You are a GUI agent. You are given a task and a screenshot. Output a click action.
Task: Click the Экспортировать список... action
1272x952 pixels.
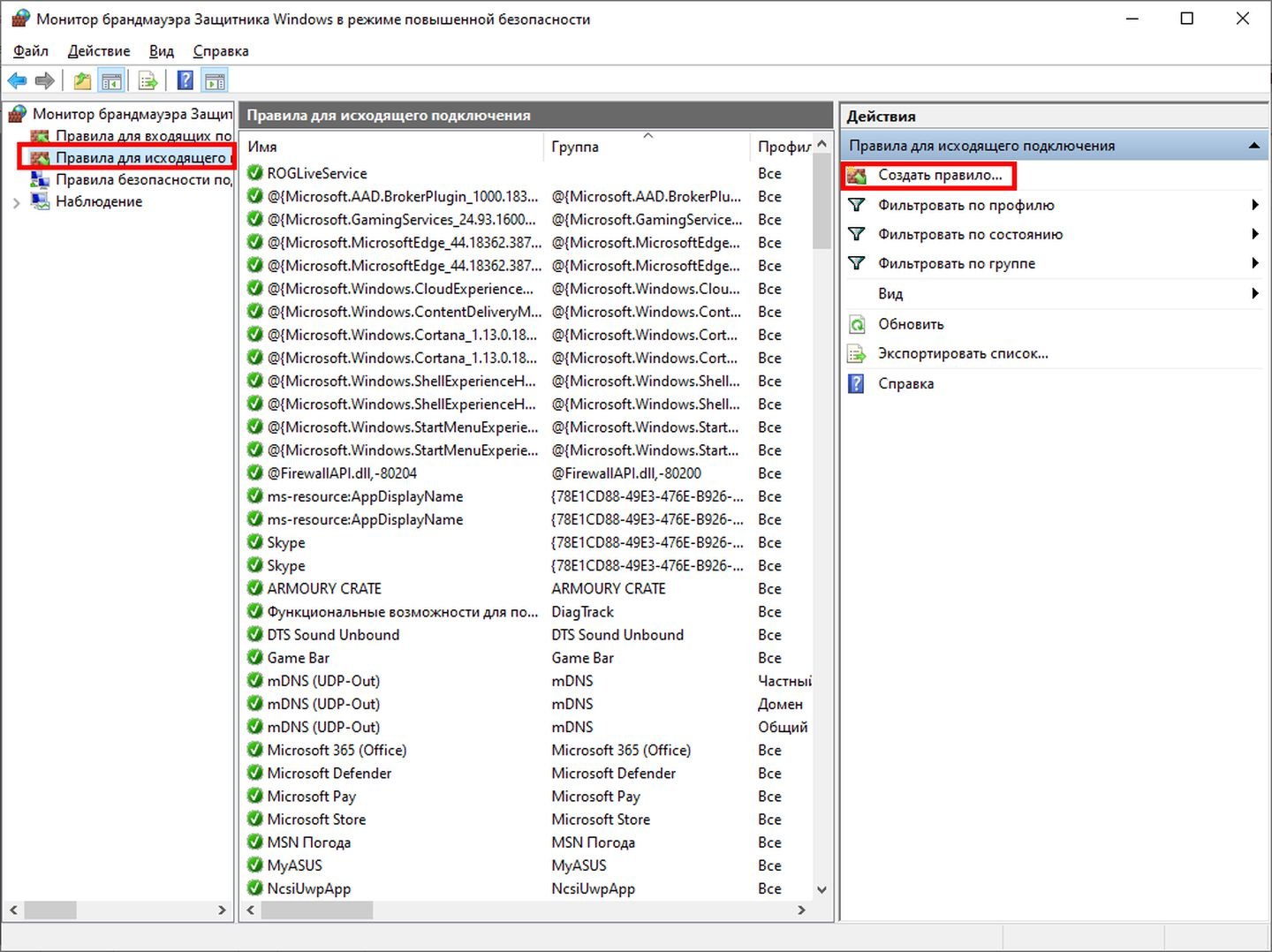[963, 353]
